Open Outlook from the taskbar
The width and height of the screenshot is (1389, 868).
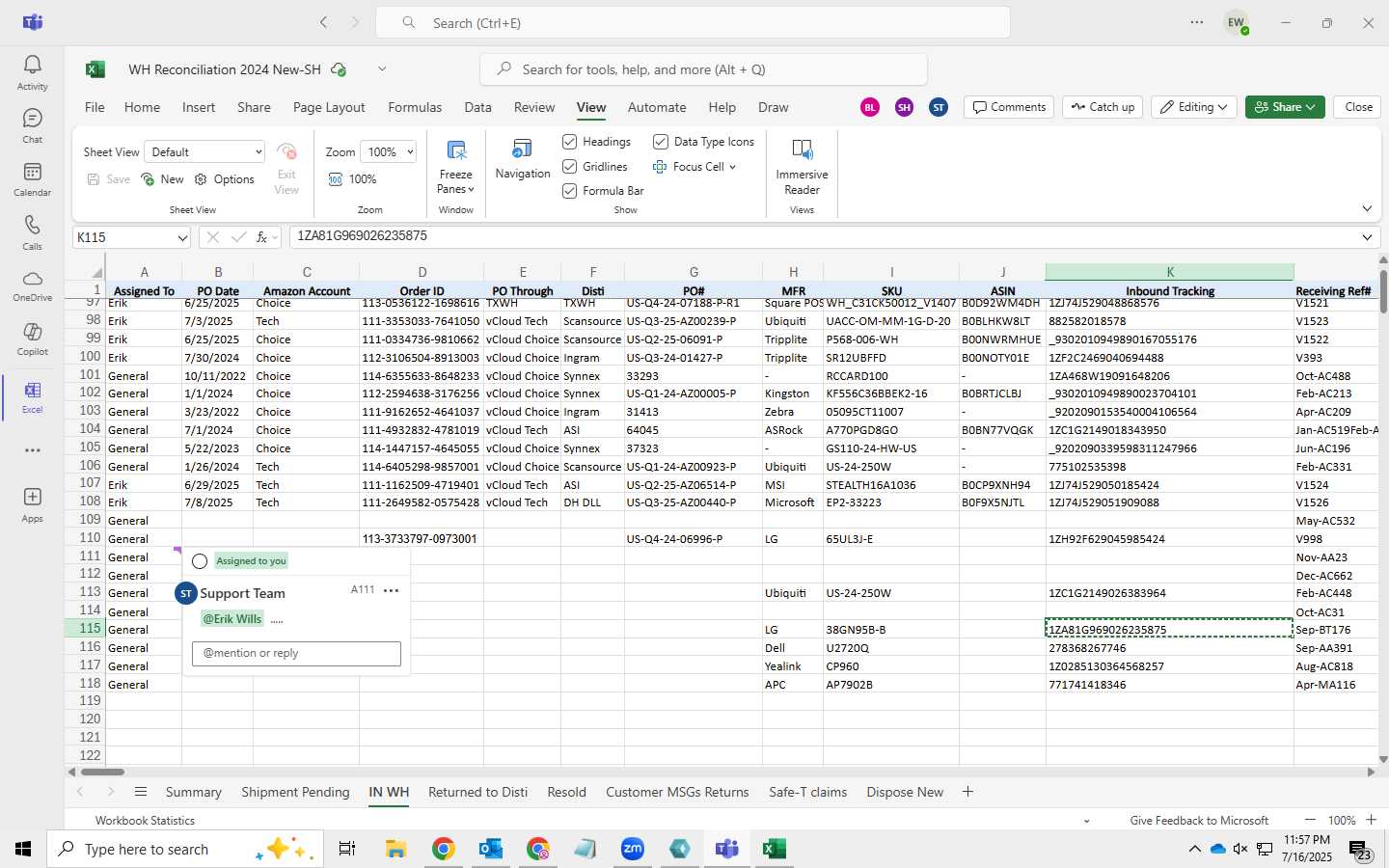(490, 849)
